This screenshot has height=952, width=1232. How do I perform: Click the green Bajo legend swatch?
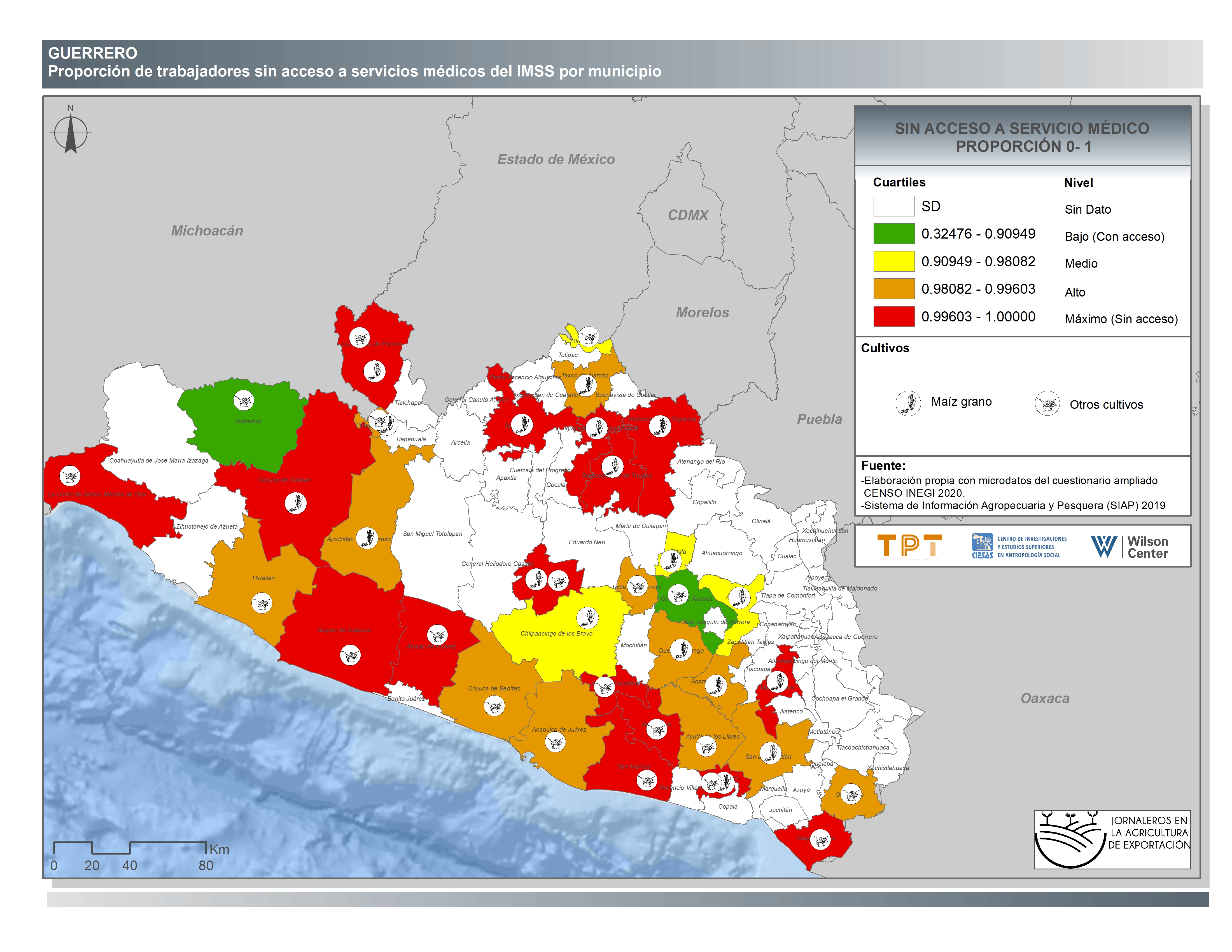coord(893,234)
